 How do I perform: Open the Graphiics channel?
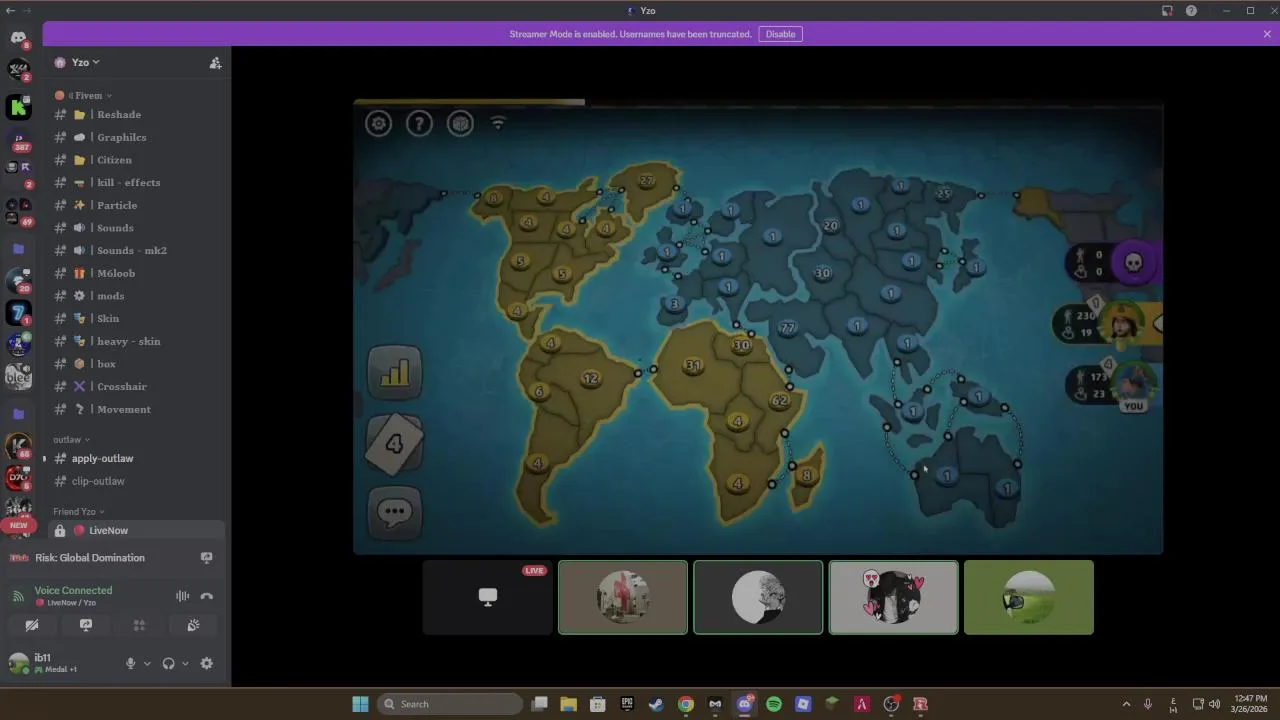(x=139, y=137)
